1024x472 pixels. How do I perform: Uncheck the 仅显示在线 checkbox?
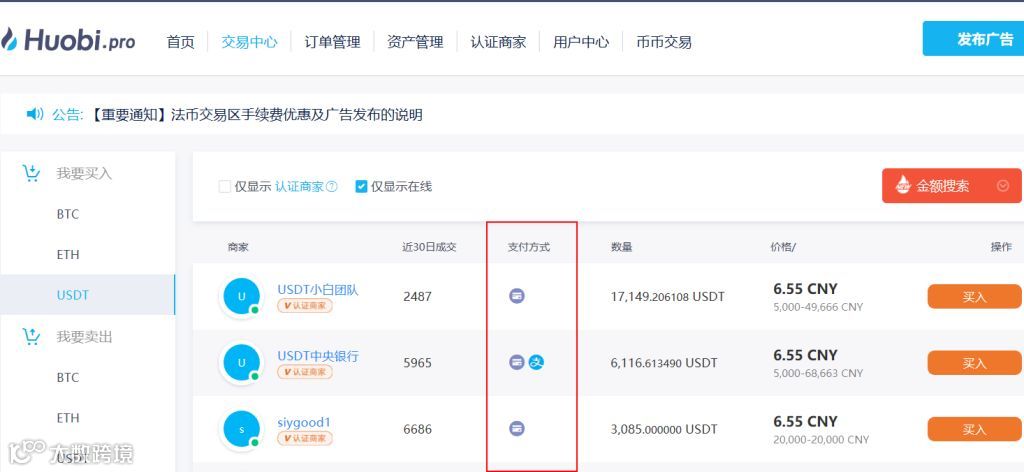[361, 187]
